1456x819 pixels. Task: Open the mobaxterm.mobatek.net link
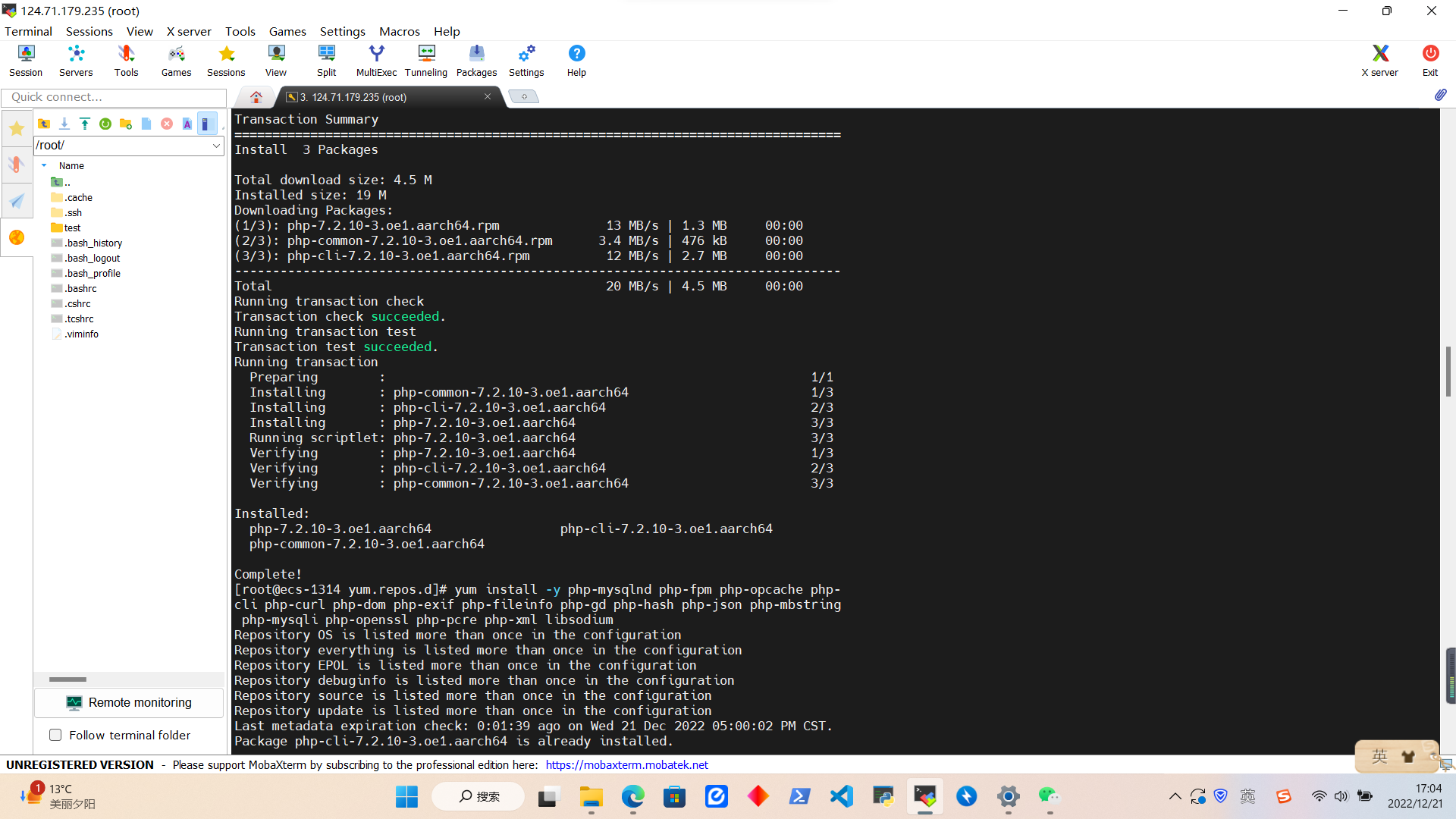click(626, 764)
